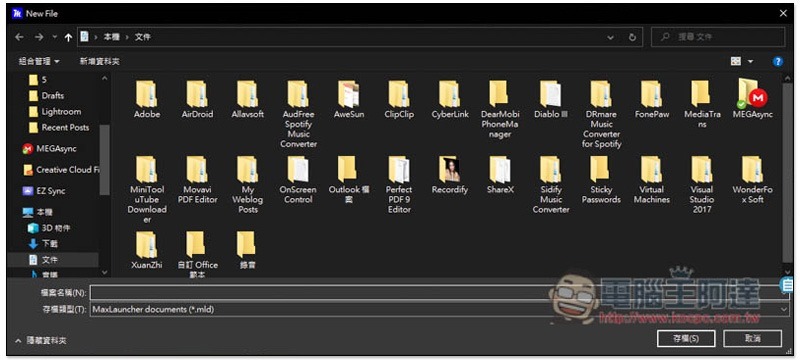Open AudFree Spotify Music Converter folder
The image size is (800, 360).
298,114
